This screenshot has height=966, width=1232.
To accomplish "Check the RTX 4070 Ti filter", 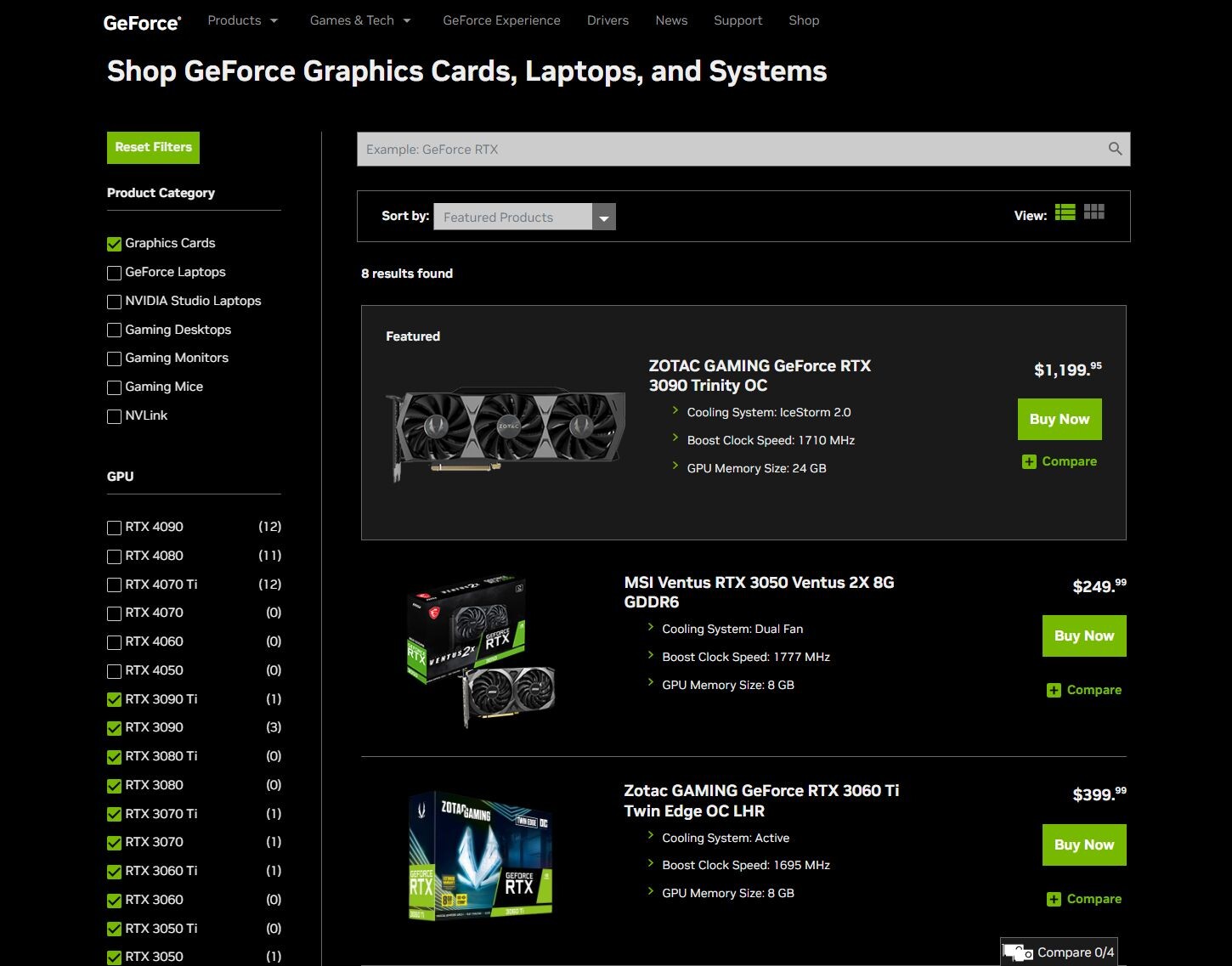I will (114, 585).
